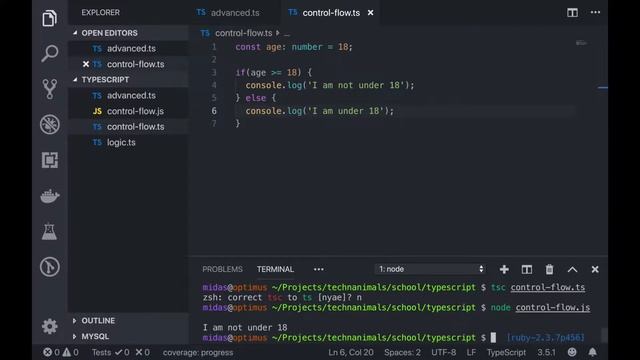Create a new terminal with plus icon
The height and width of the screenshot is (360, 640).
[x=504, y=269]
